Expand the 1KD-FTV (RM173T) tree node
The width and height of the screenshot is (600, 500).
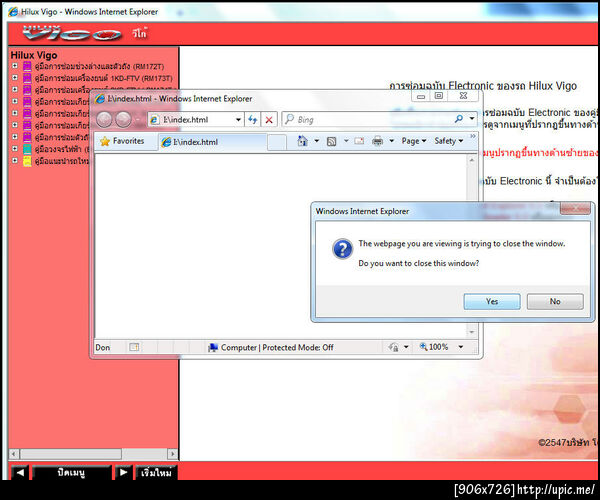coord(15,78)
